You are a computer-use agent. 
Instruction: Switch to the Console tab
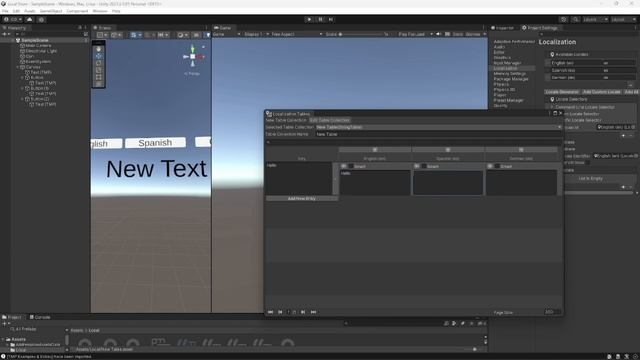coord(40,317)
